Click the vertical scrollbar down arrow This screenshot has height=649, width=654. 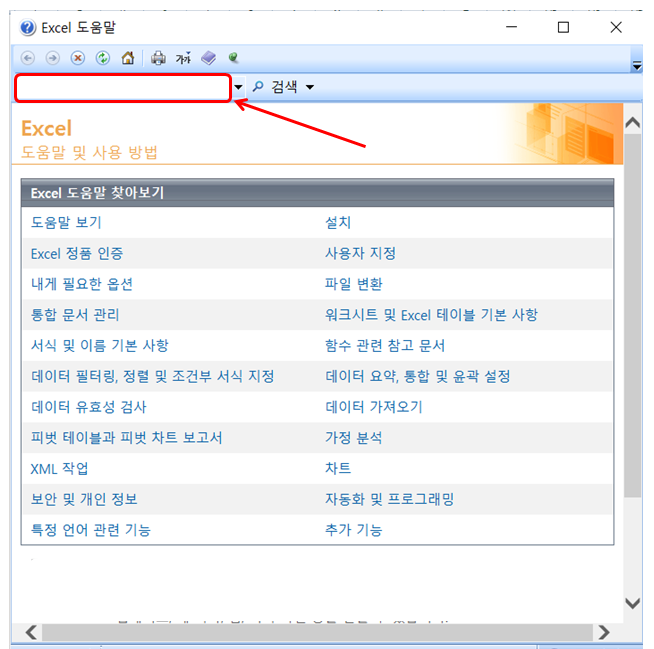633,603
